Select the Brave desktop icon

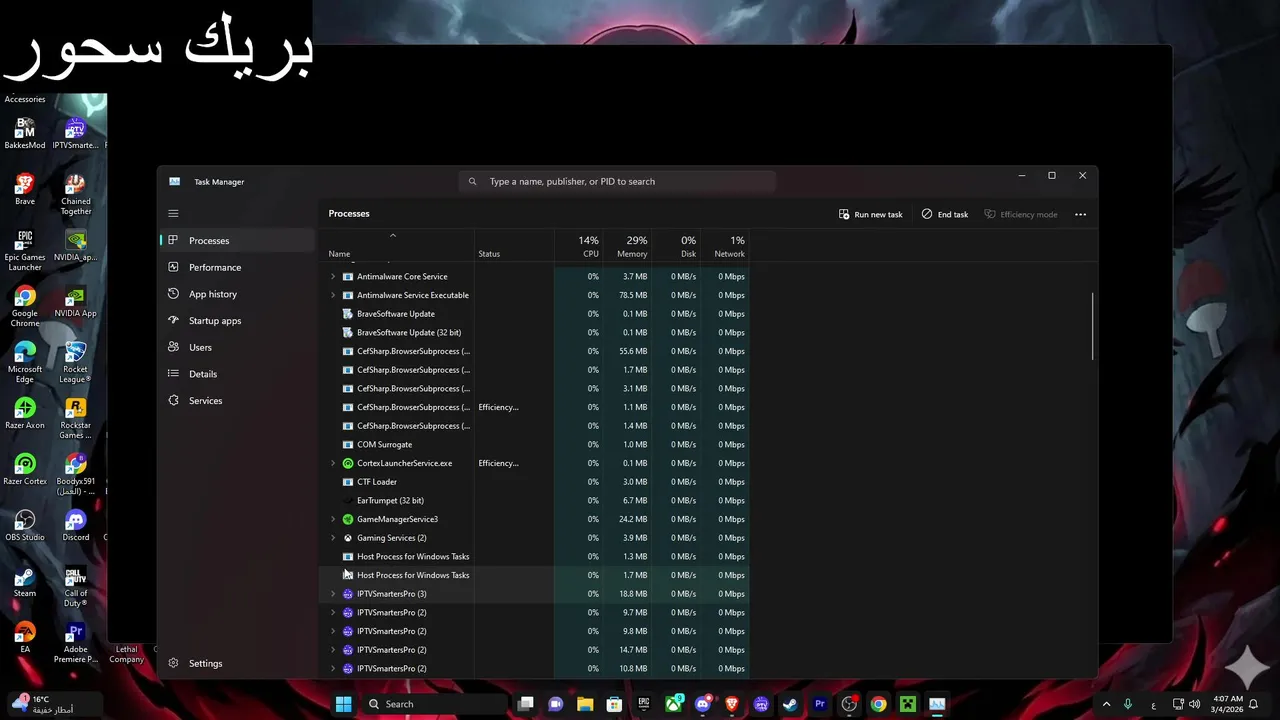click(25, 190)
